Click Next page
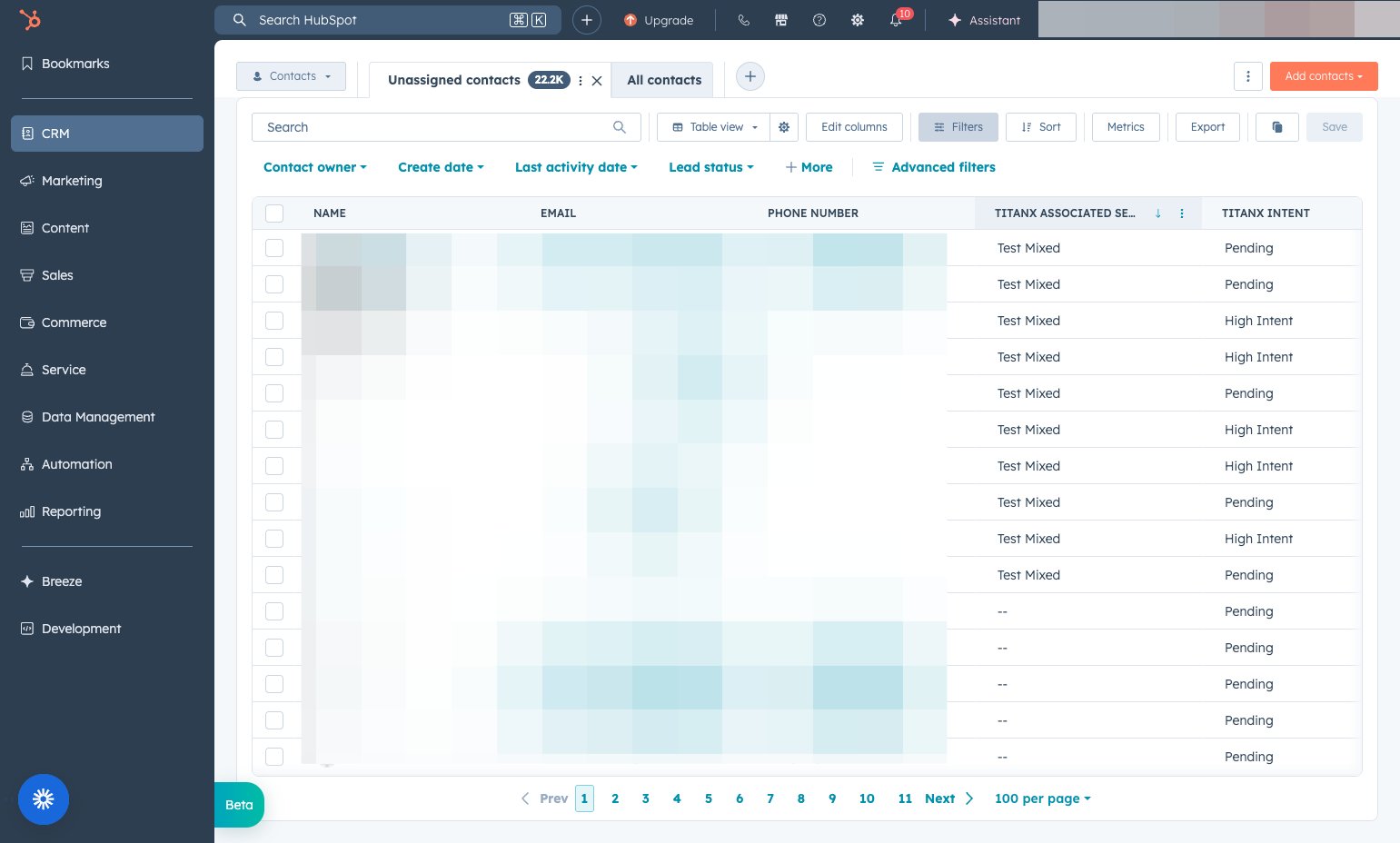Viewport: 1400px width, 843px height. click(x=949, y=798)
